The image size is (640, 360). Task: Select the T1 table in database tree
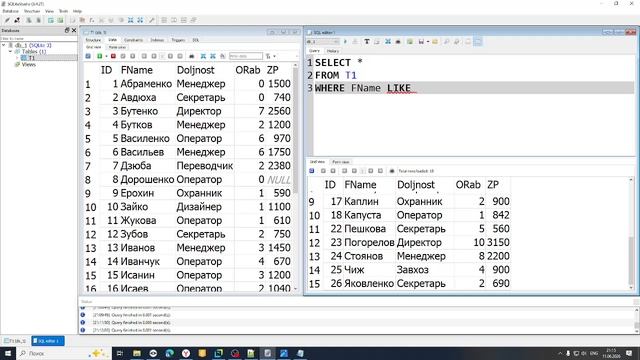click(31, 58)
